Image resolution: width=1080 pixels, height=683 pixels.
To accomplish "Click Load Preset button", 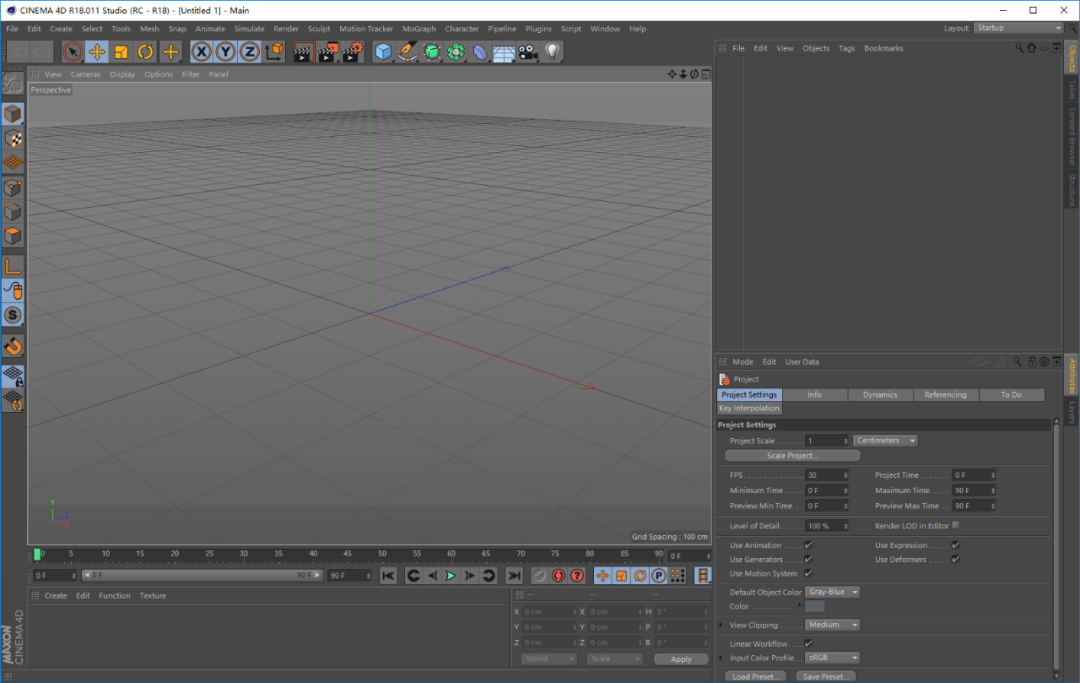I will click(755, 677).
